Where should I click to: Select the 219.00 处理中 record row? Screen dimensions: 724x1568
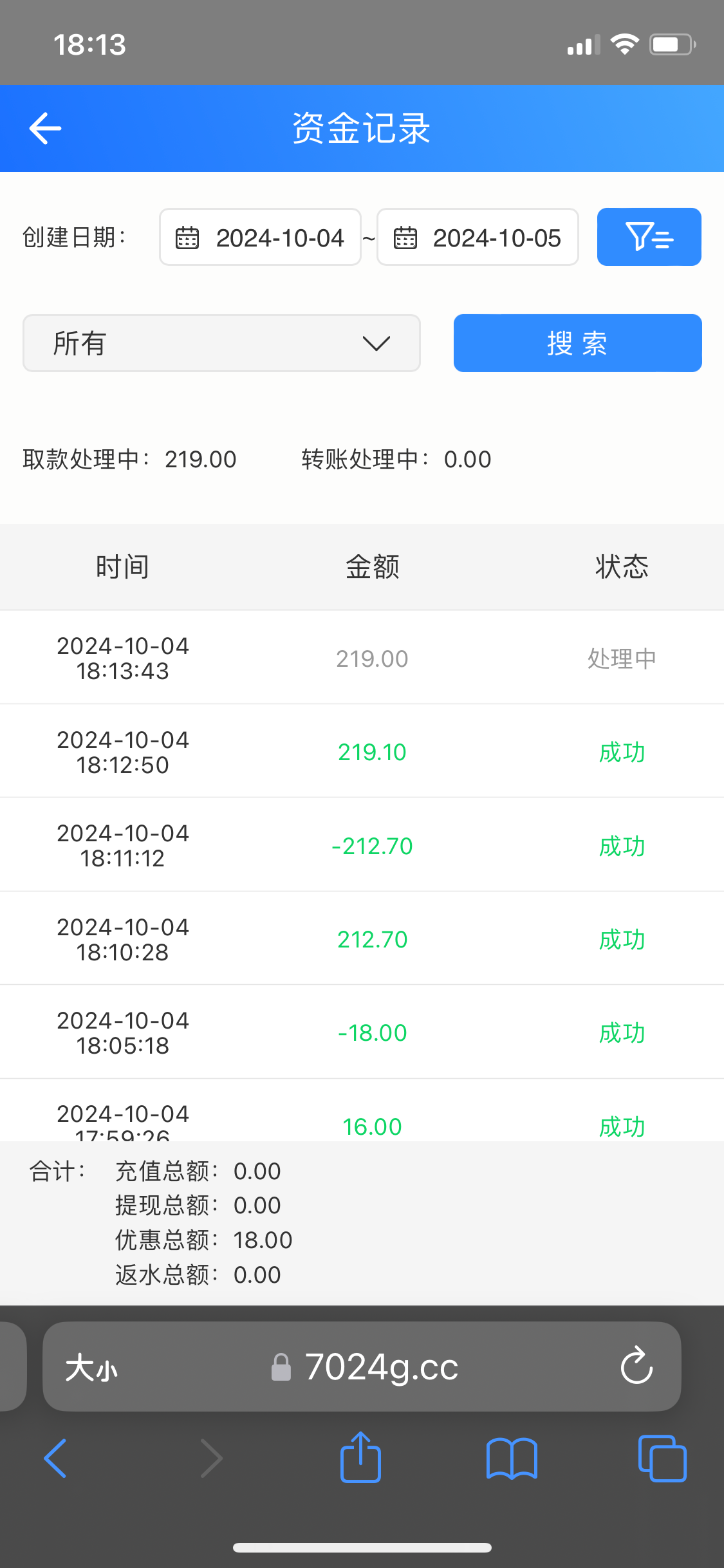pos(362,658)
